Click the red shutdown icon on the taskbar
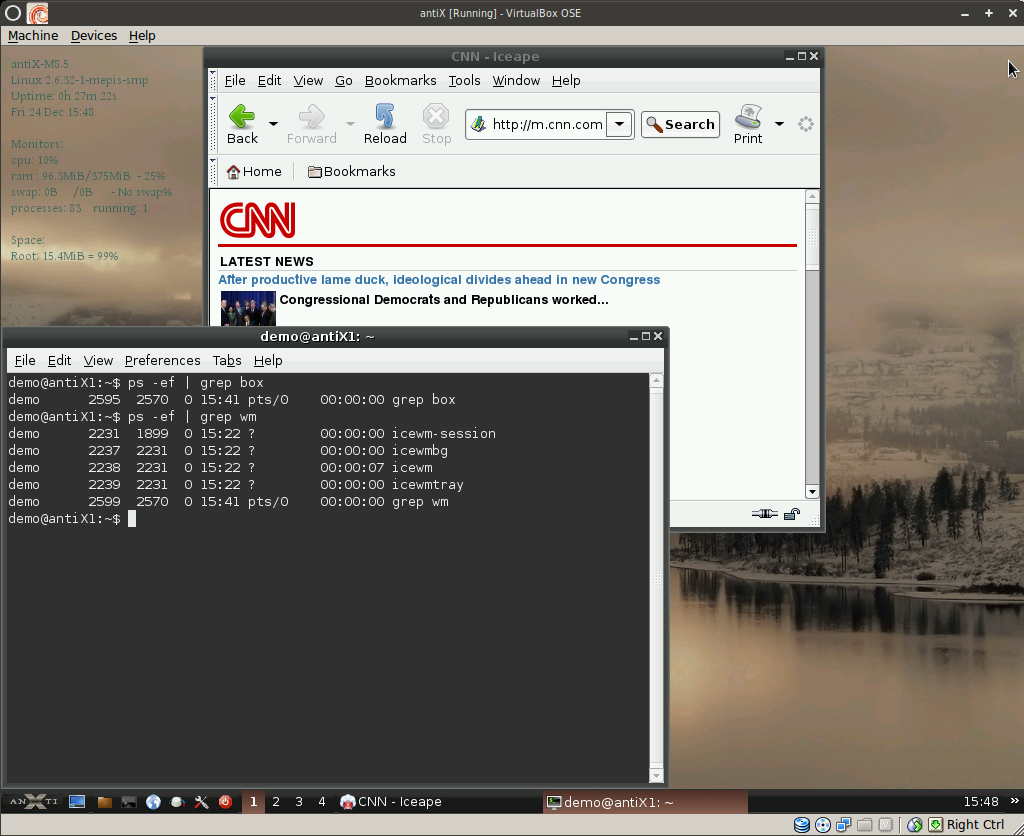Viewport: 1024px width, 836px height. (x=224, y=801)
